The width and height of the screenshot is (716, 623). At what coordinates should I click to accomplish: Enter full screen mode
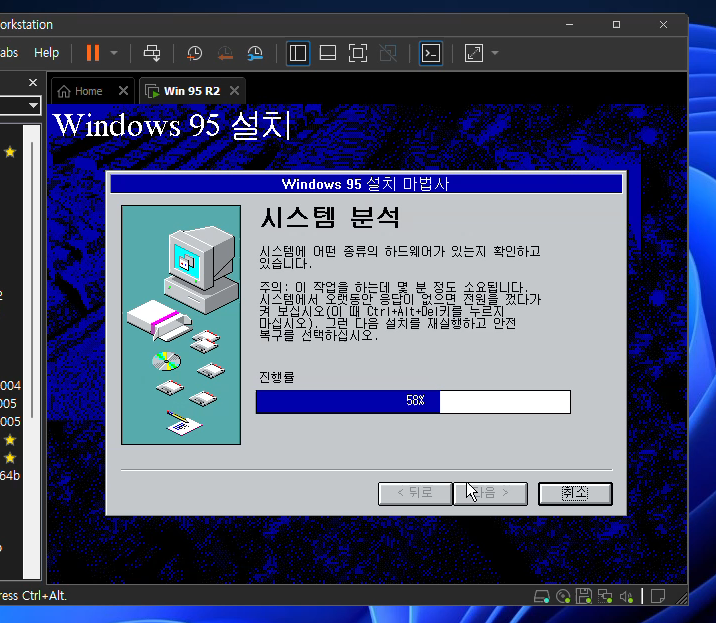358,53
